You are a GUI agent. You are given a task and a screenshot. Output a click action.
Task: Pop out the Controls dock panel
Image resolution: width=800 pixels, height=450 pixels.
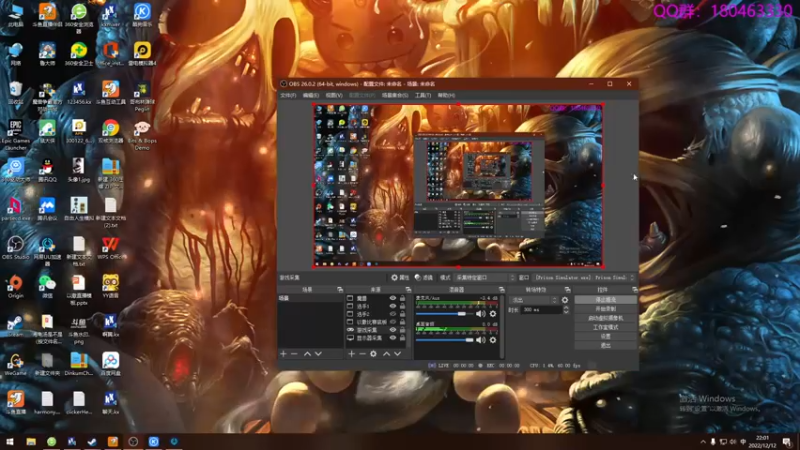[635, 290]
